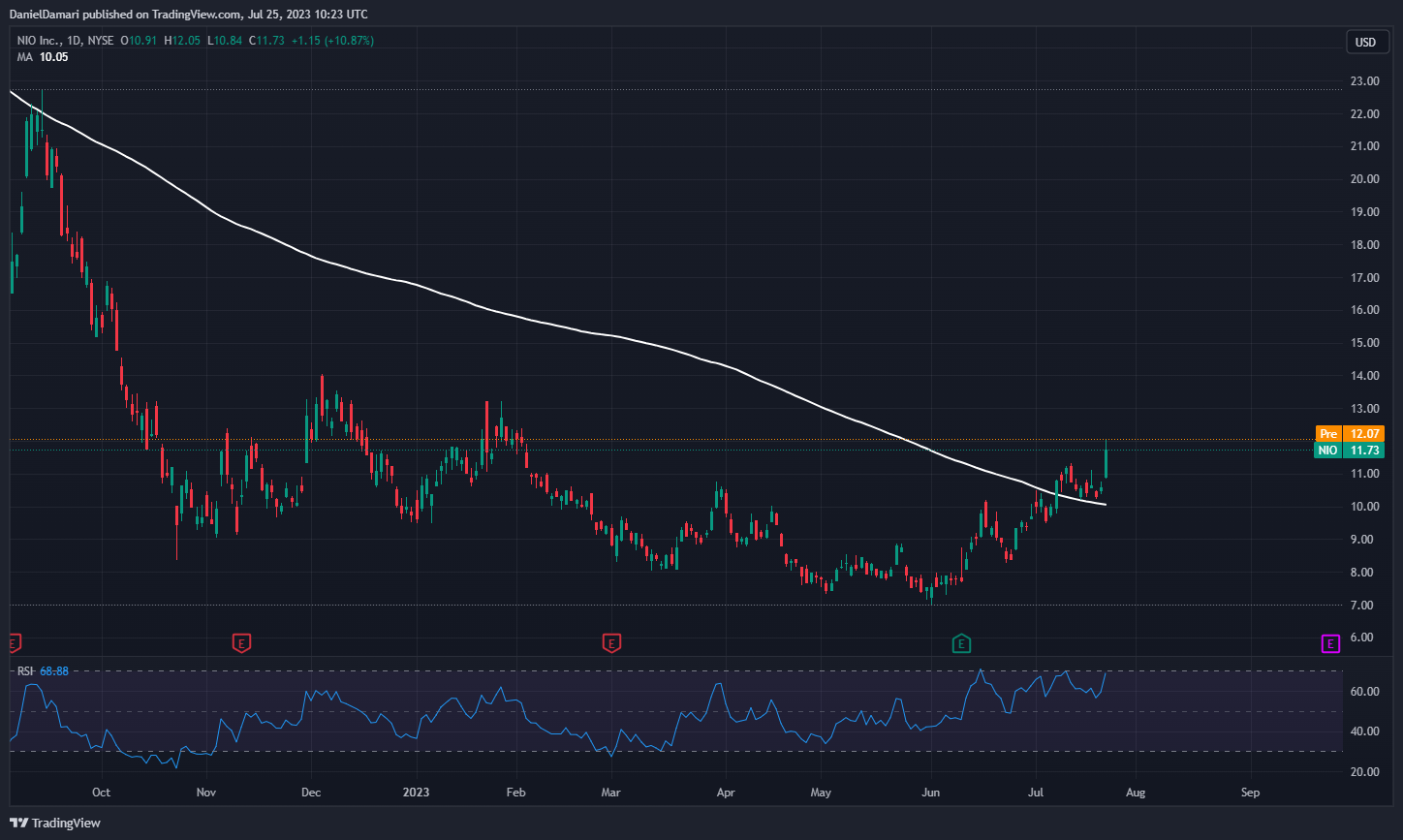Click 20.00 on the RSI axis
This screenshot has width=1403, height=840.
click(1365, 772)
